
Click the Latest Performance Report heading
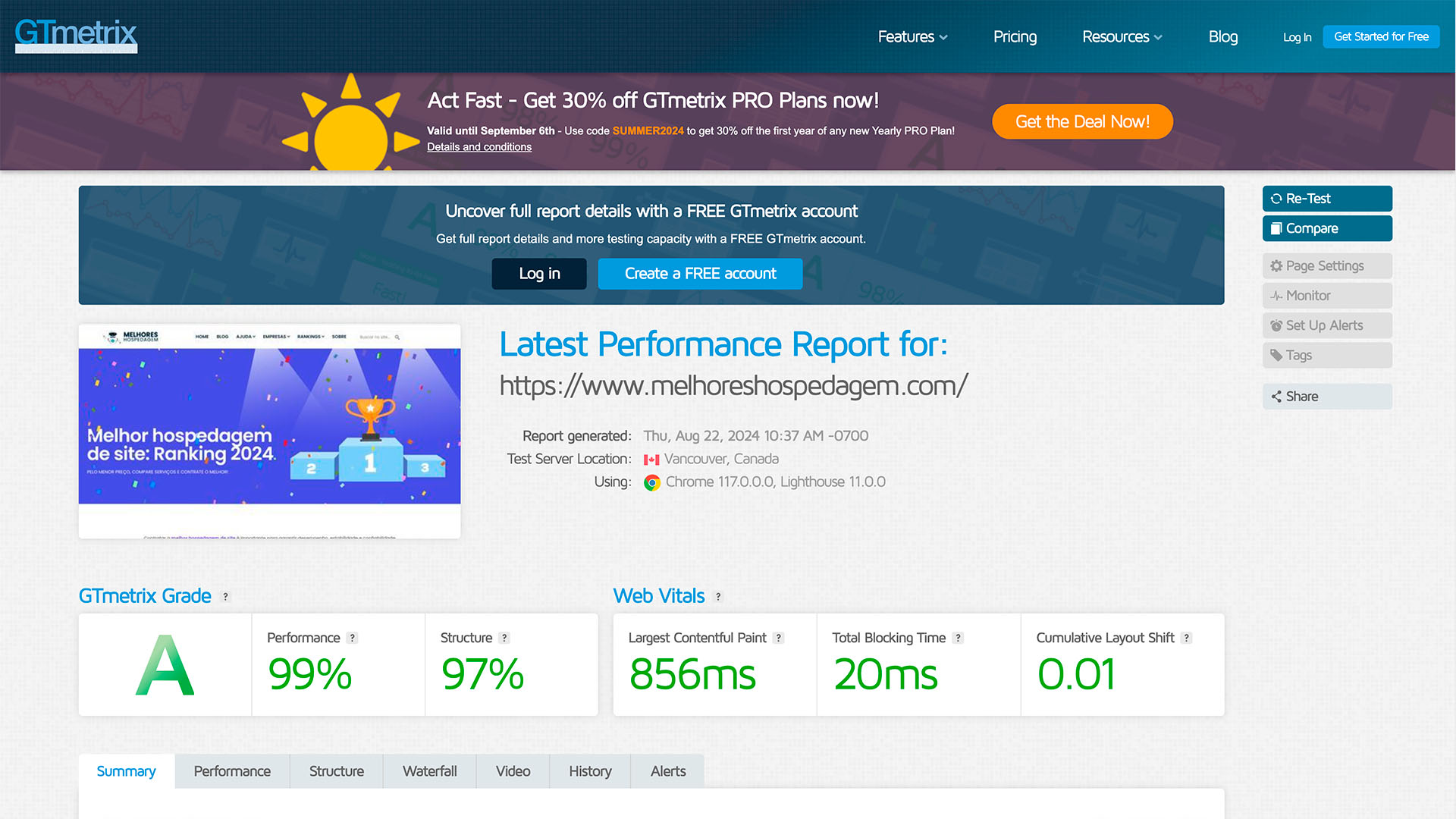tap(723, 344)
